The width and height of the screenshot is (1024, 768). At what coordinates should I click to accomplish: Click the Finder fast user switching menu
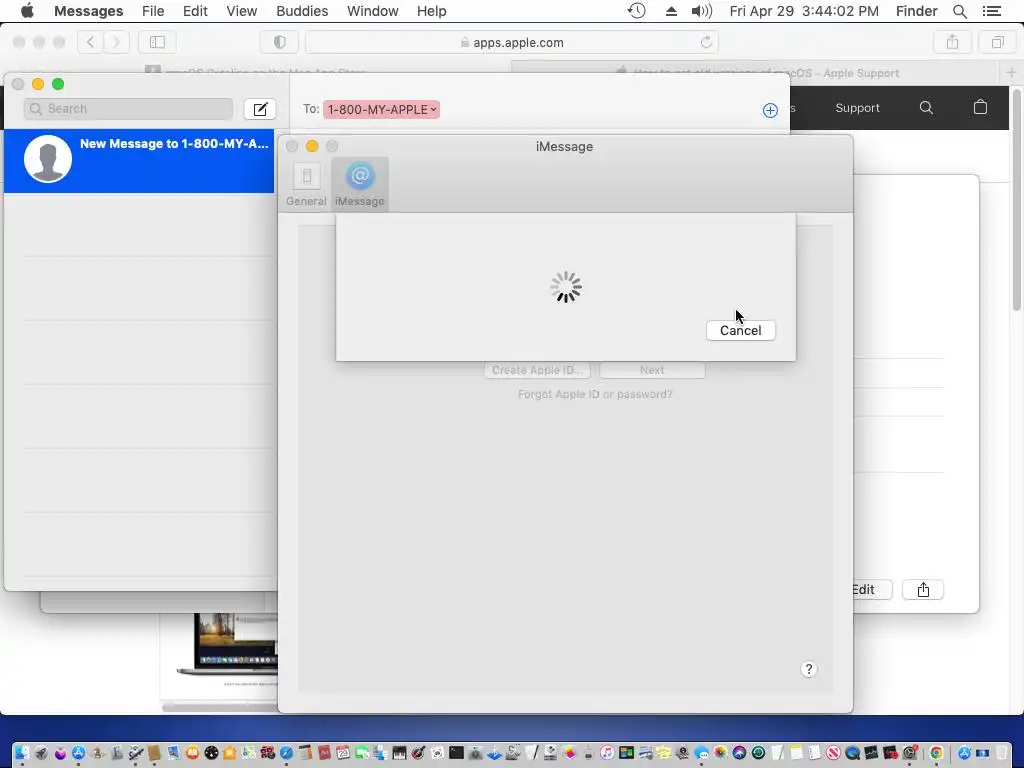[x=916, y=11]
